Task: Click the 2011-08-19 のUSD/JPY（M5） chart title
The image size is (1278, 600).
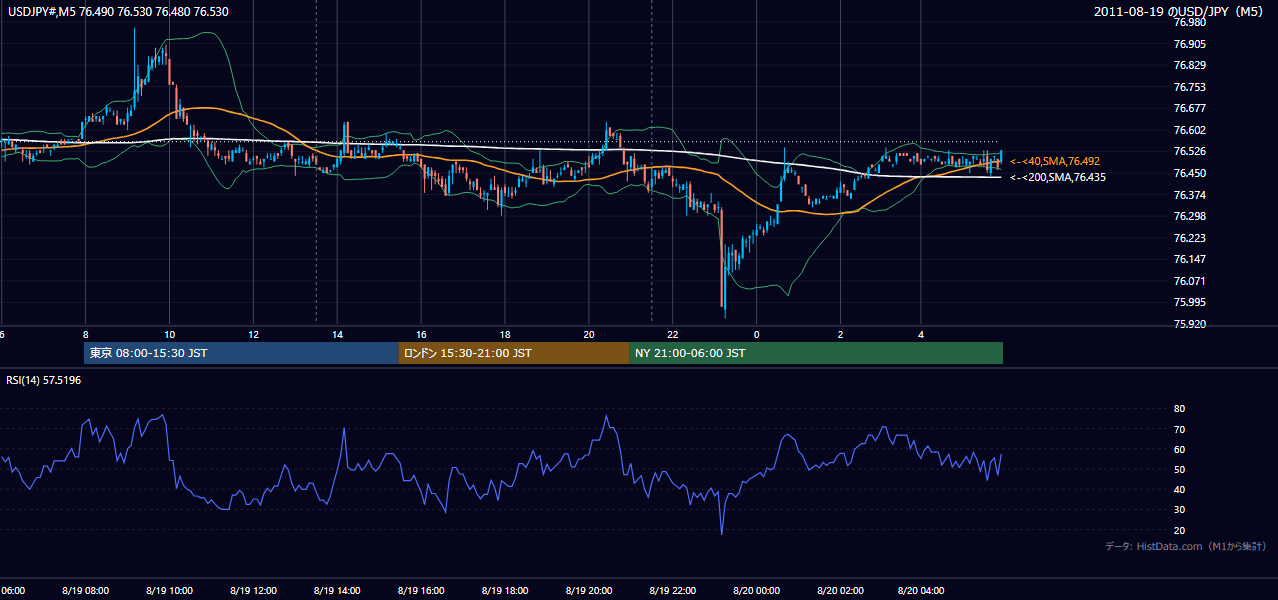Action: [1180, 11]
